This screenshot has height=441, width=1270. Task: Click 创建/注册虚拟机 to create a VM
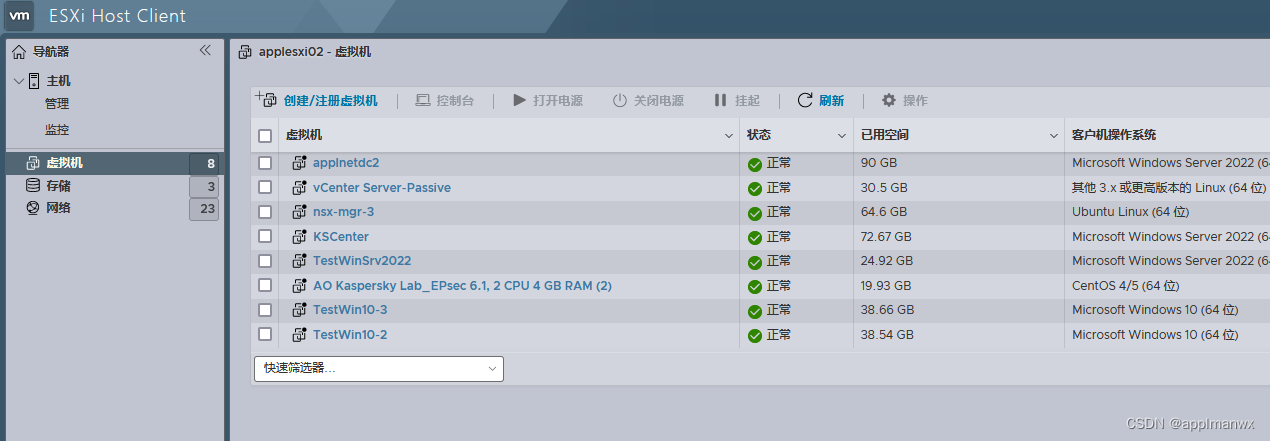[x=318, y=100]
